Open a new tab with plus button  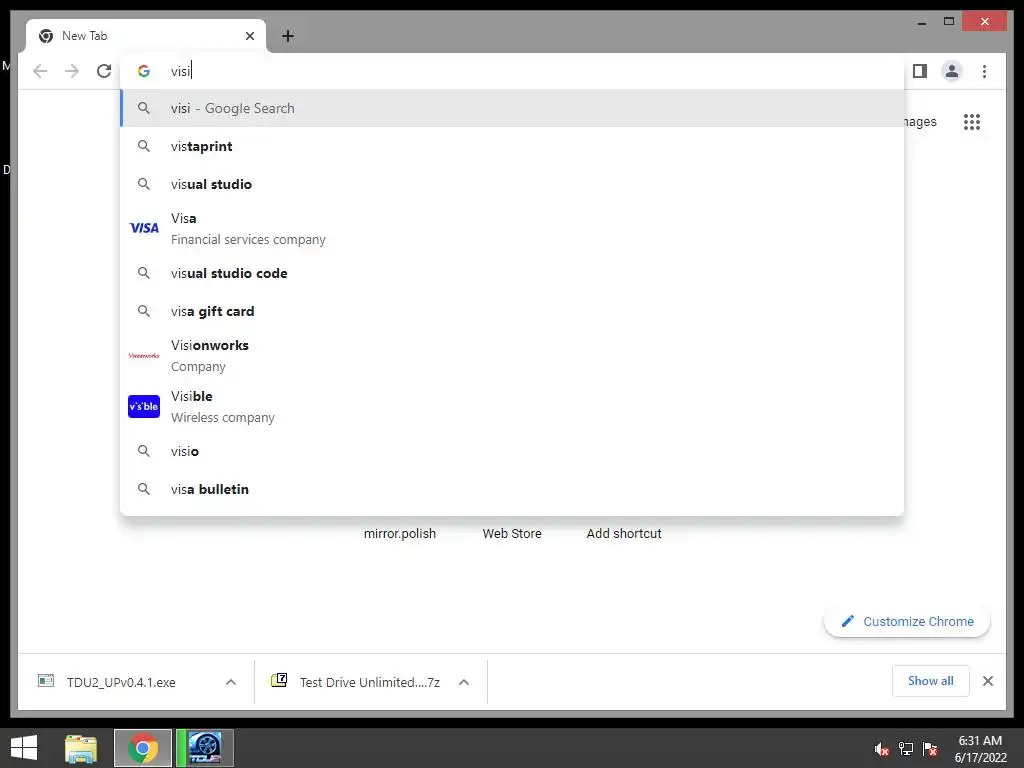coord(288,36)
